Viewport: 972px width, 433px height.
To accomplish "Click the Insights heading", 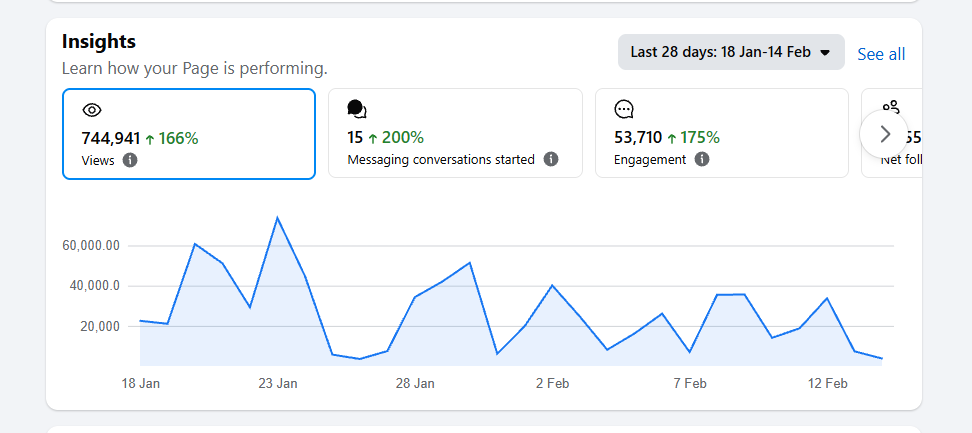I will 99,41.
